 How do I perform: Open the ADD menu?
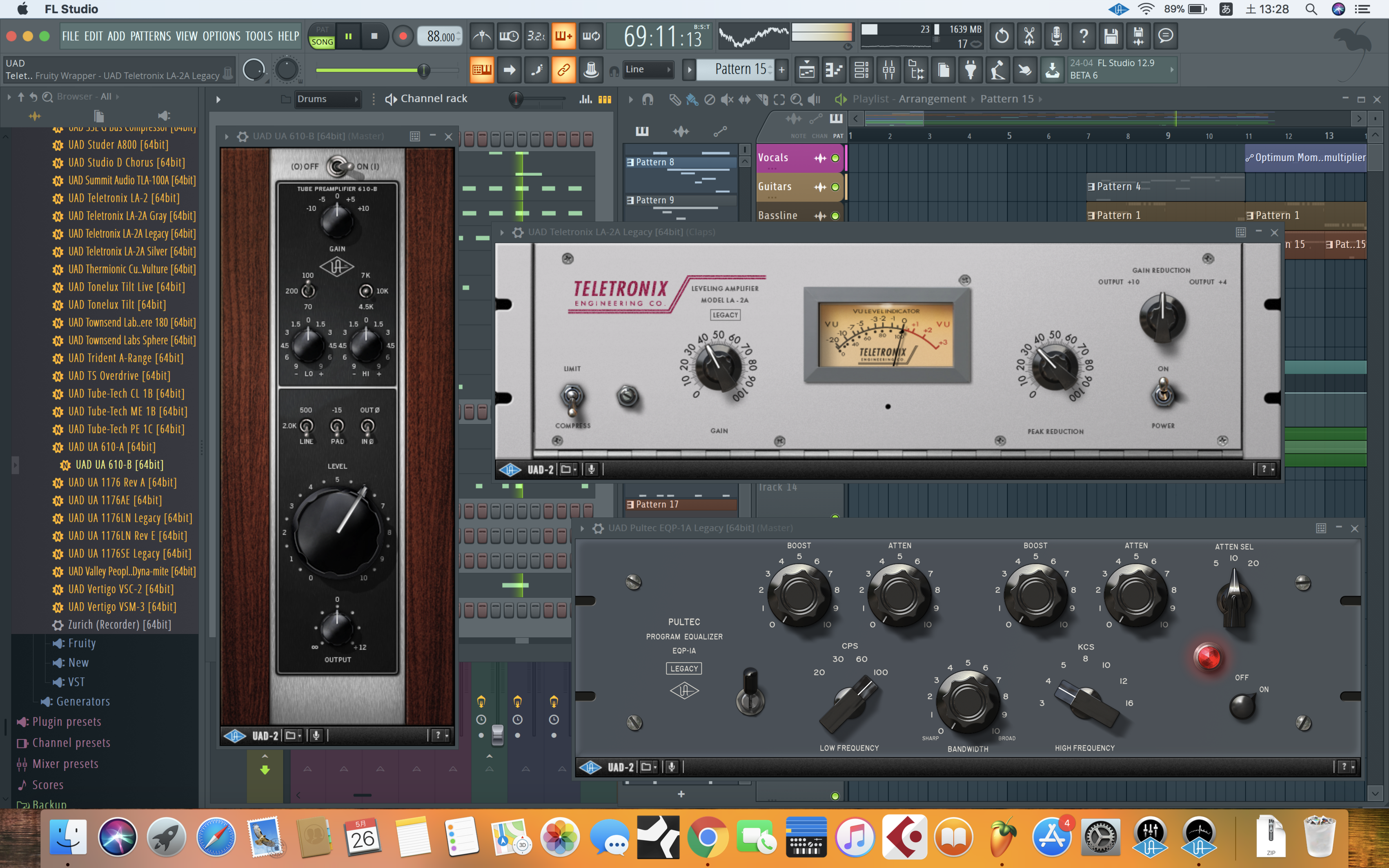pyautogui.click(x=116, y=36)
